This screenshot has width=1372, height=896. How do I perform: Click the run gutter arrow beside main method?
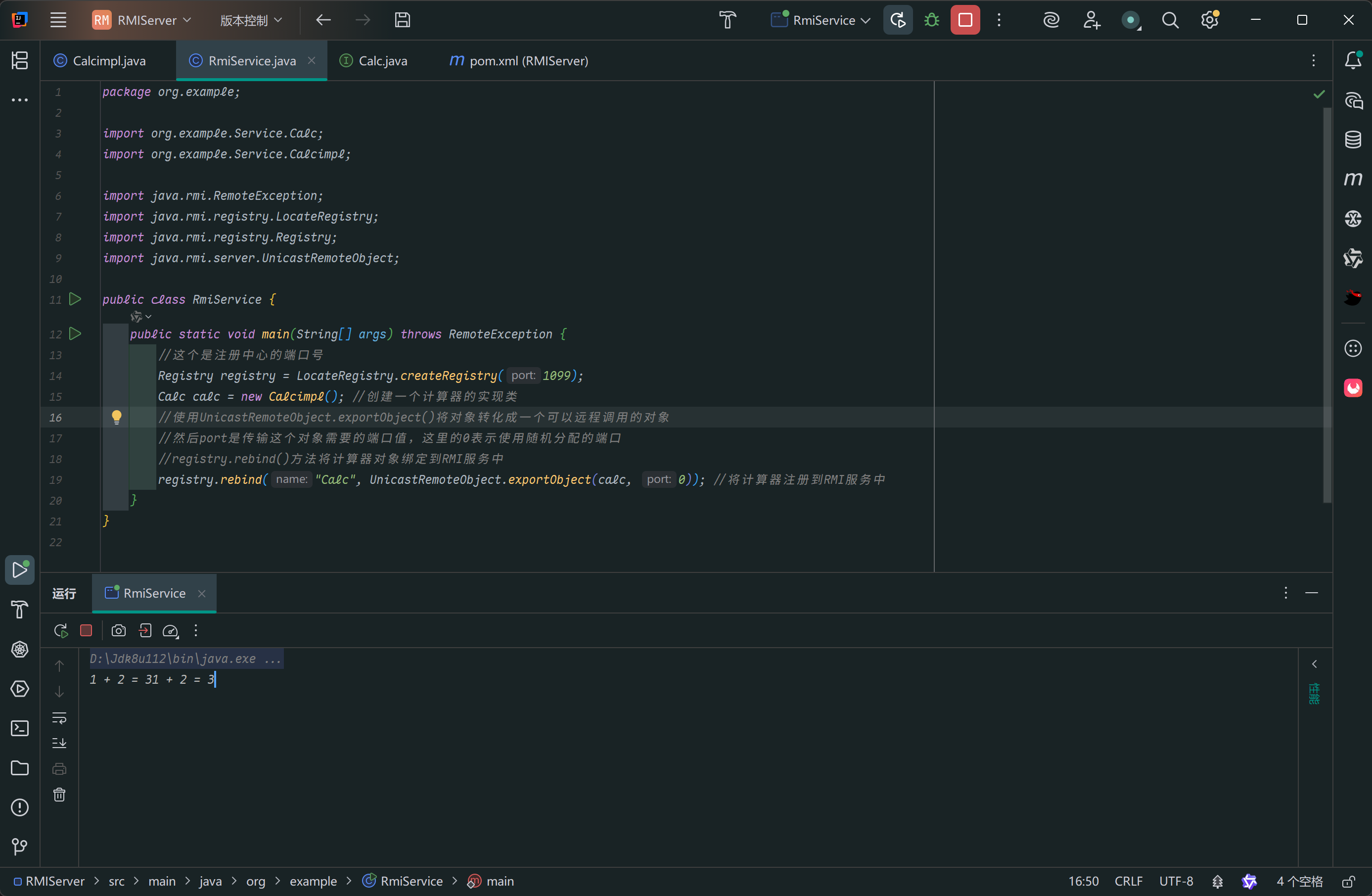pyautogui.click(x=75, y=334)
